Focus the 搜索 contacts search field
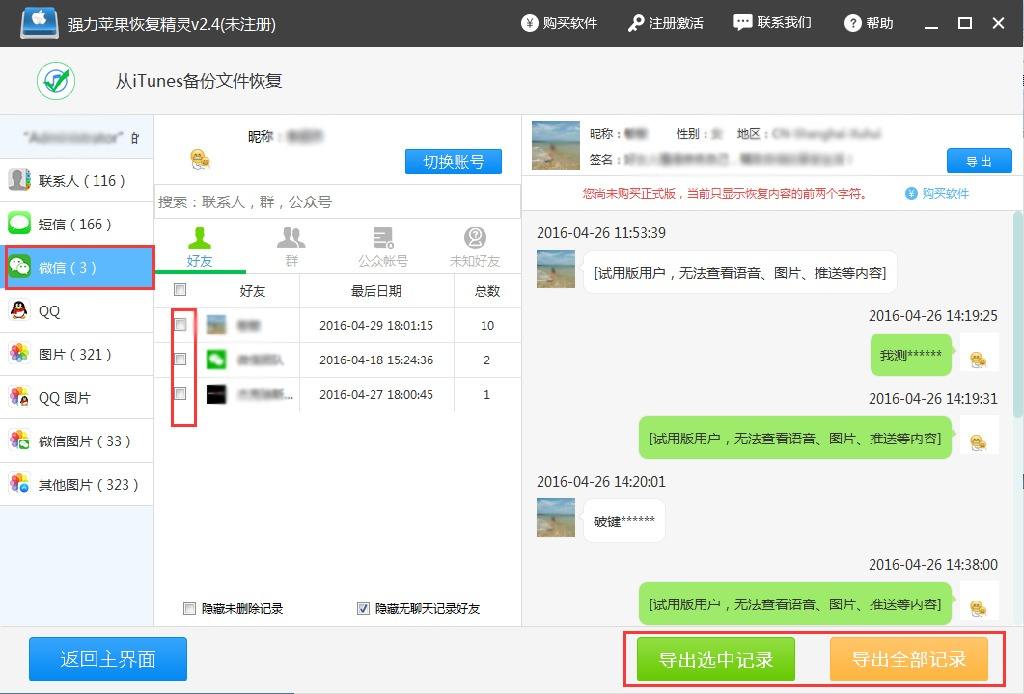1024x694 pixels. [337, 202]
